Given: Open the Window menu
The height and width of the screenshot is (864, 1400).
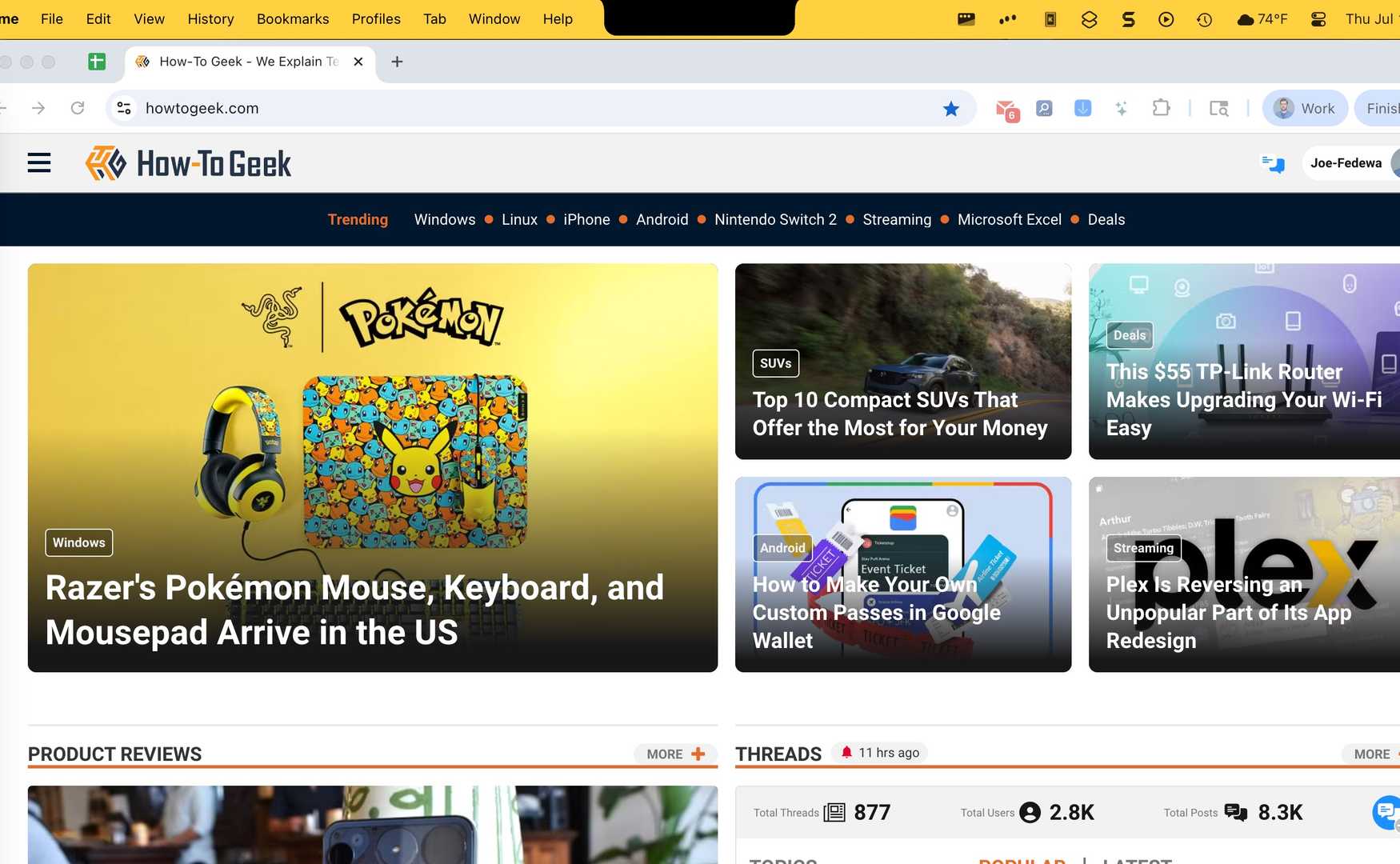Looking at the screenshot, I should click(494, 19).
